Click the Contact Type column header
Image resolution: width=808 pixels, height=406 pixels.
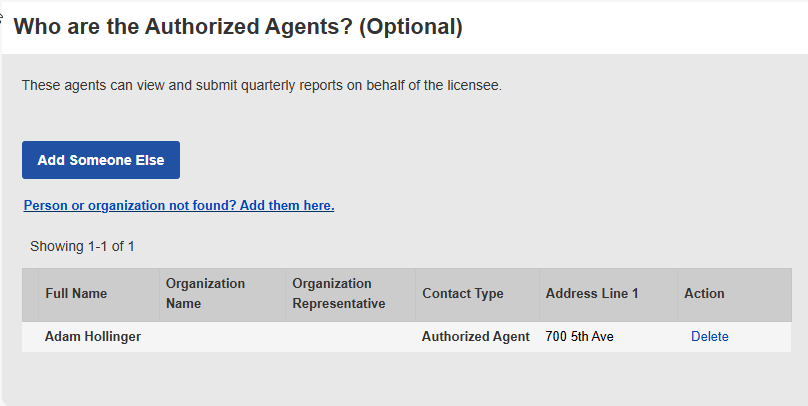[x=463, y=294]
